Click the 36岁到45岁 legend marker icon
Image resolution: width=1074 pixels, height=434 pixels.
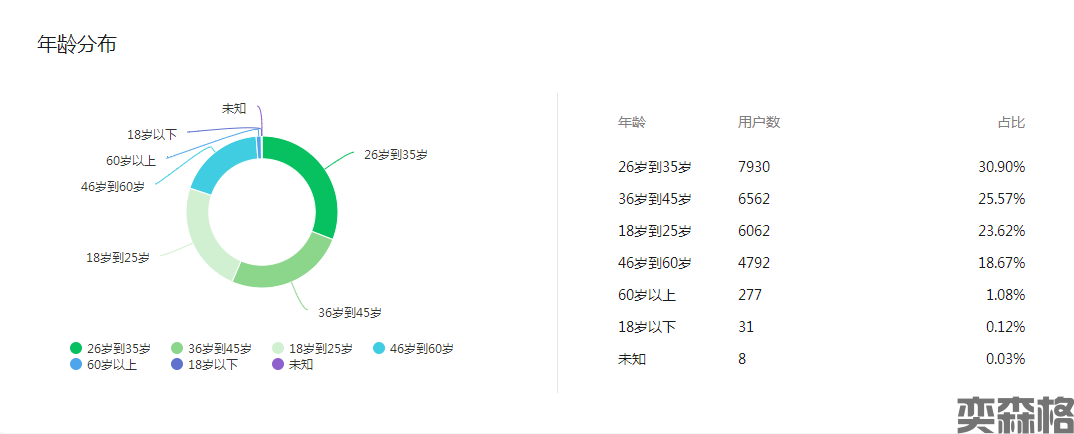tap(178, 348)
